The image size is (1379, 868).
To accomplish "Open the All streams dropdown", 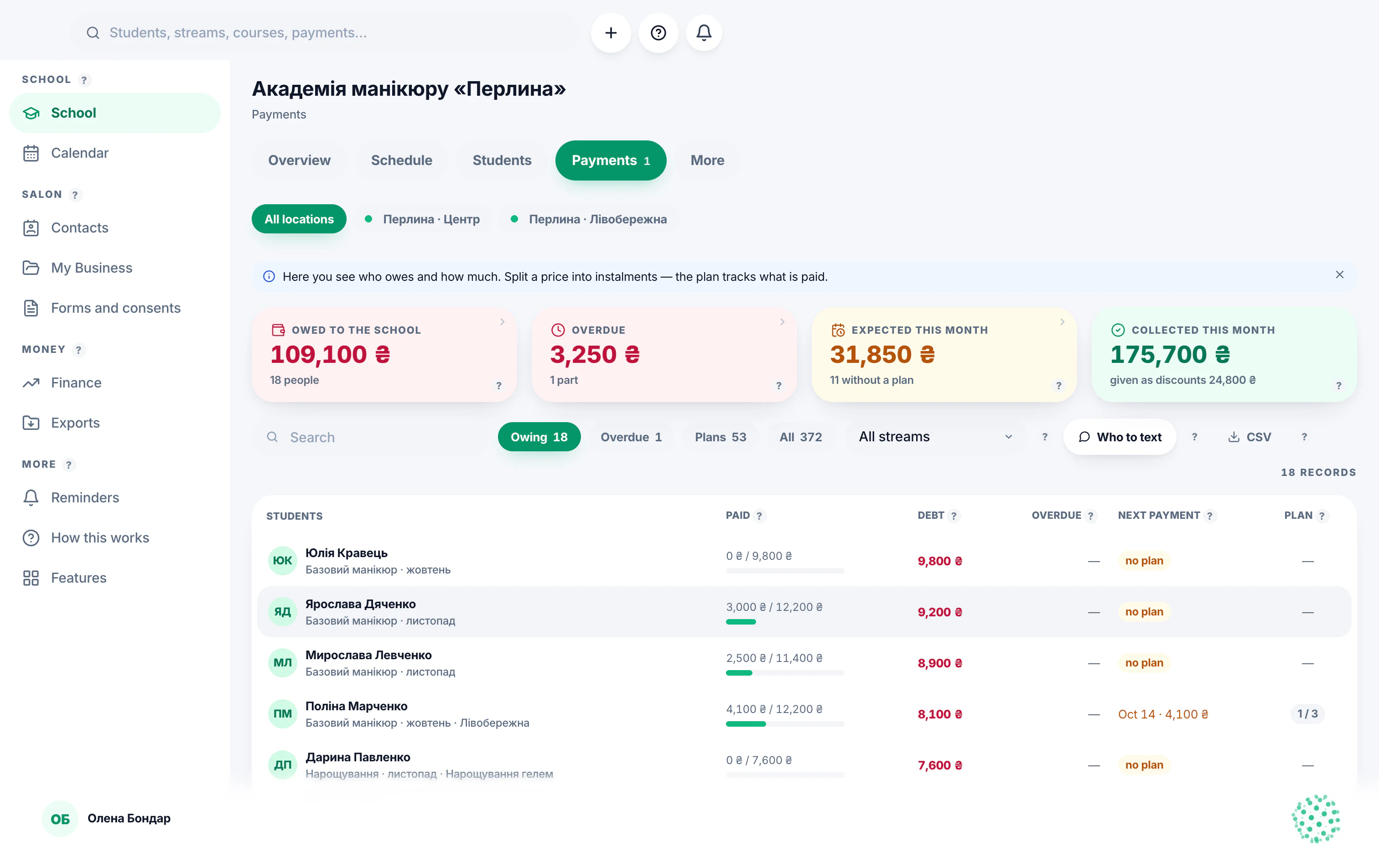I will pyautogui.click(x=935, y=437).
